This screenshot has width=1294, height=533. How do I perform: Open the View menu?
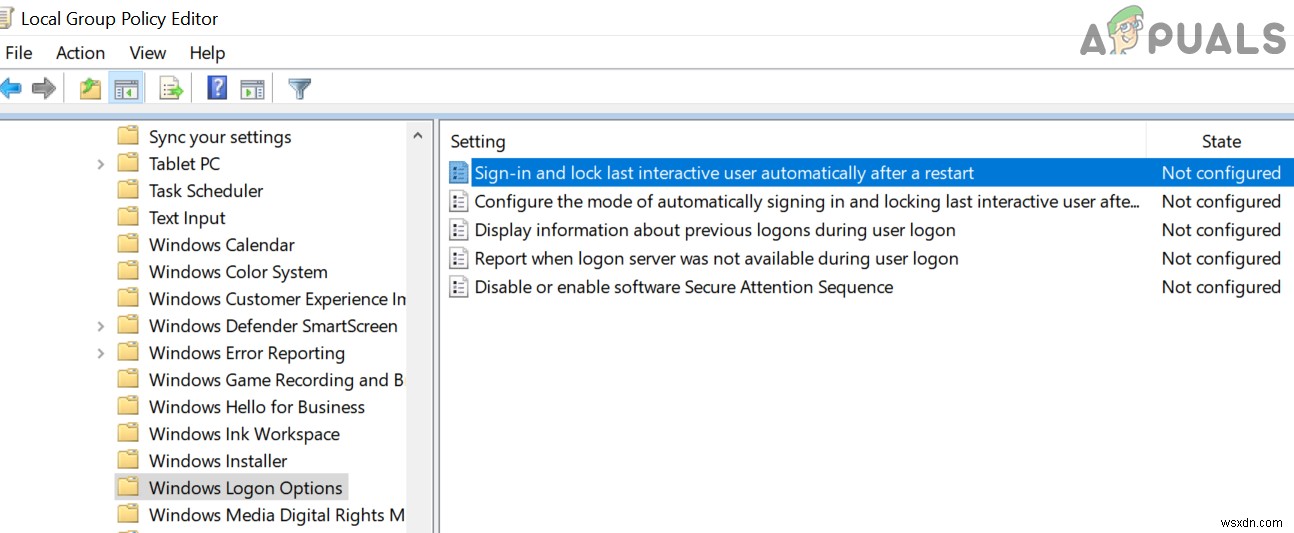click(x=148, y=53)
